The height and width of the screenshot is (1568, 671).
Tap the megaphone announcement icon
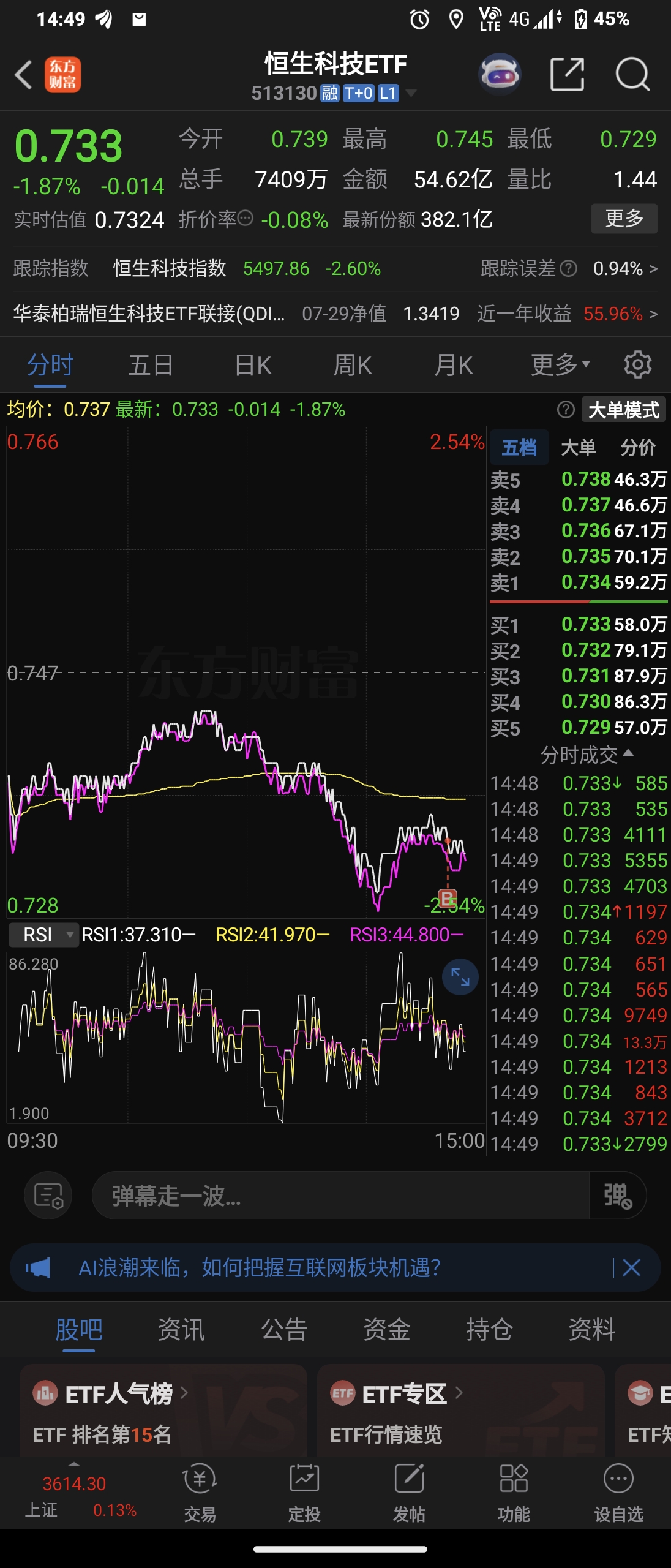(38, 1268)
